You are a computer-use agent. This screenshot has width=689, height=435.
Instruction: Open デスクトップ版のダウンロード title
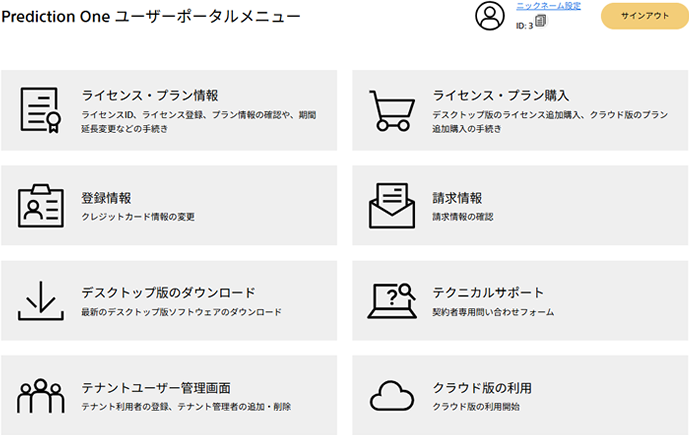click(168, 293)
